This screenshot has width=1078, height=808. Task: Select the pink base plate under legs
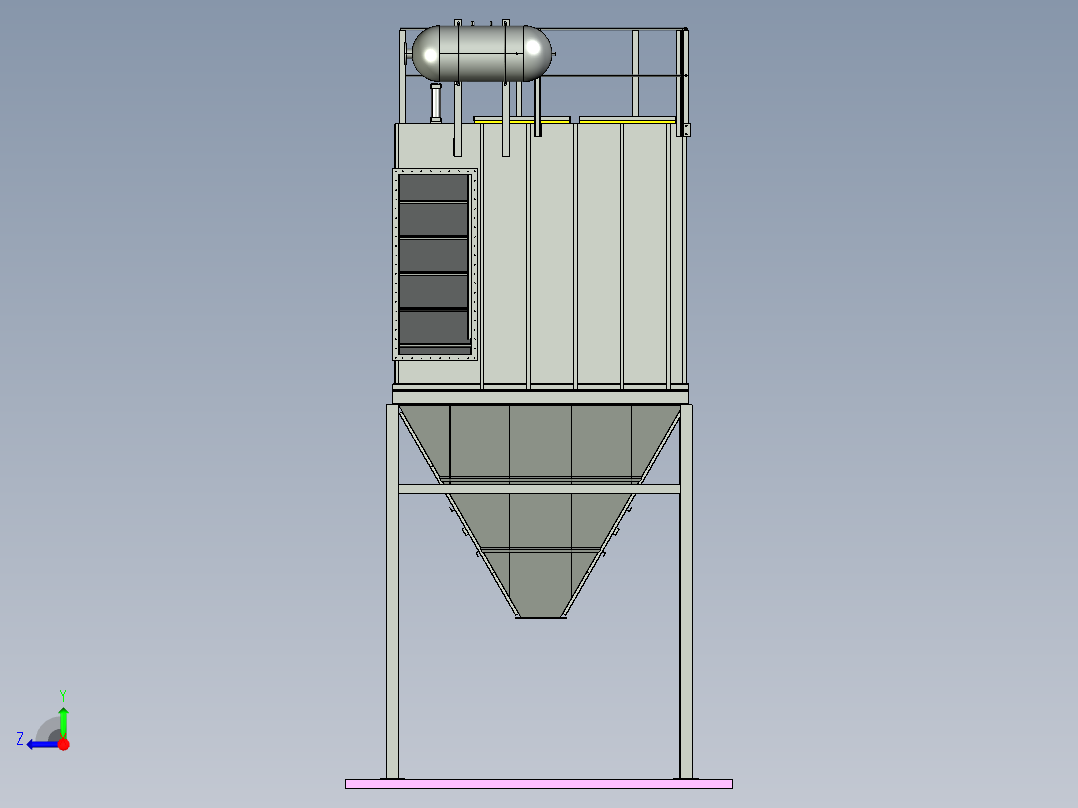pos(539,784)
